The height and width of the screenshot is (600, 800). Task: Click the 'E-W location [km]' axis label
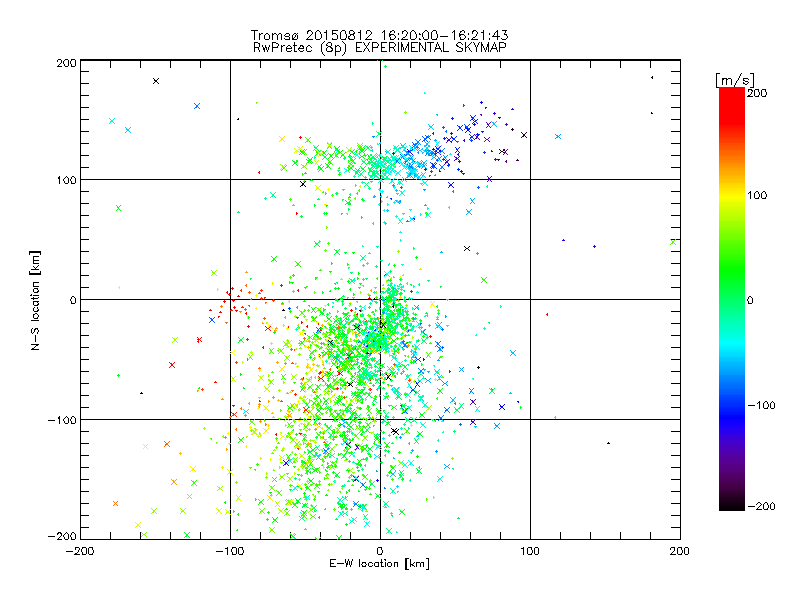tap(379, 563)
